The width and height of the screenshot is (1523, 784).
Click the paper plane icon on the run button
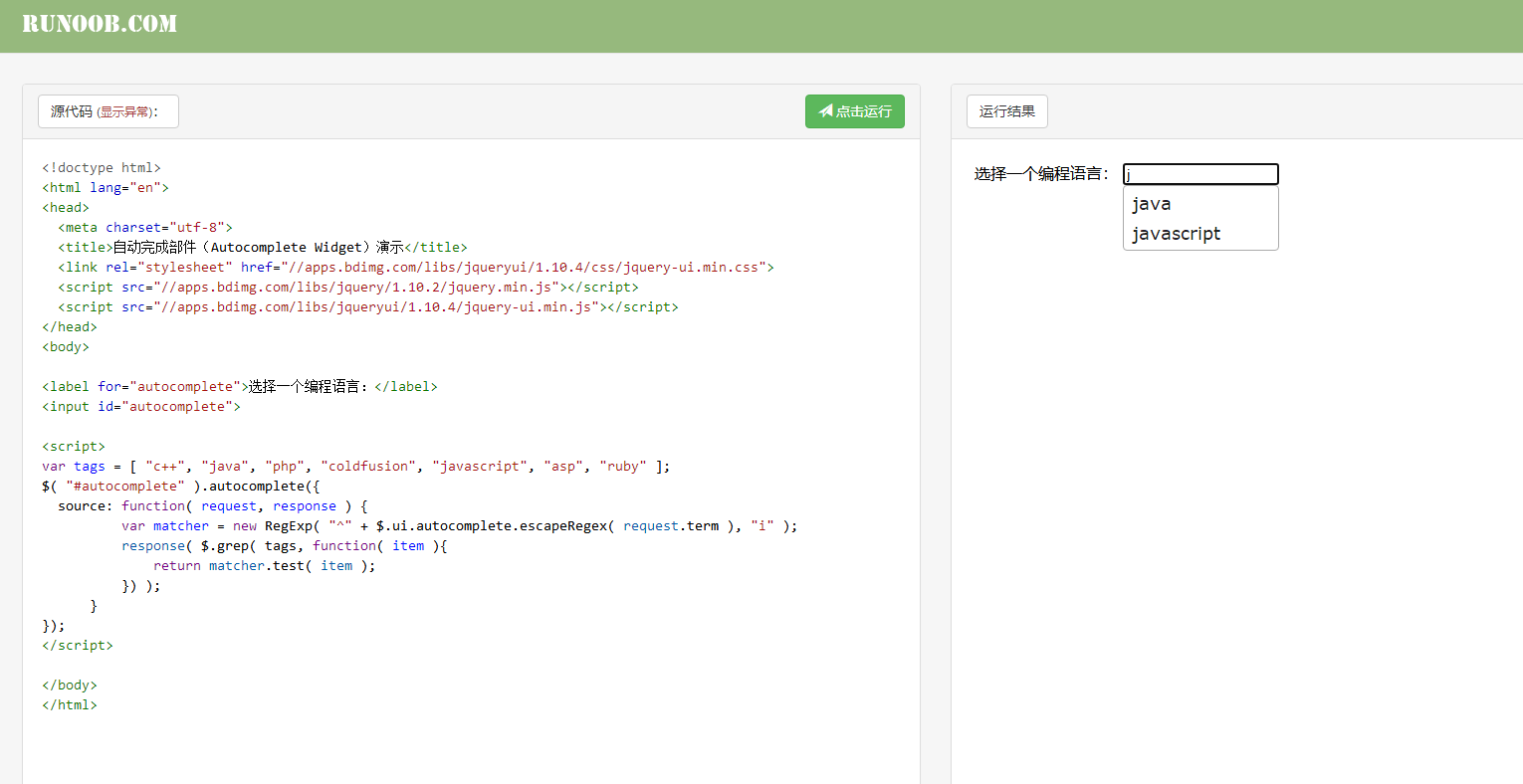[x=825, y=110]
